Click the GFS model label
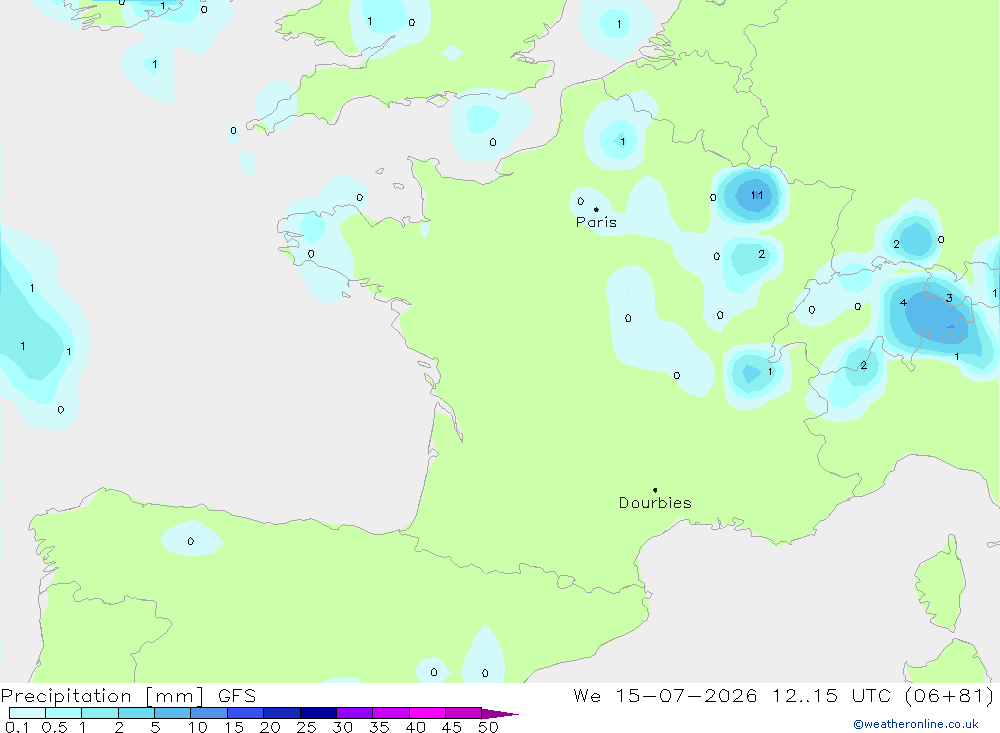 pos(237,696)
